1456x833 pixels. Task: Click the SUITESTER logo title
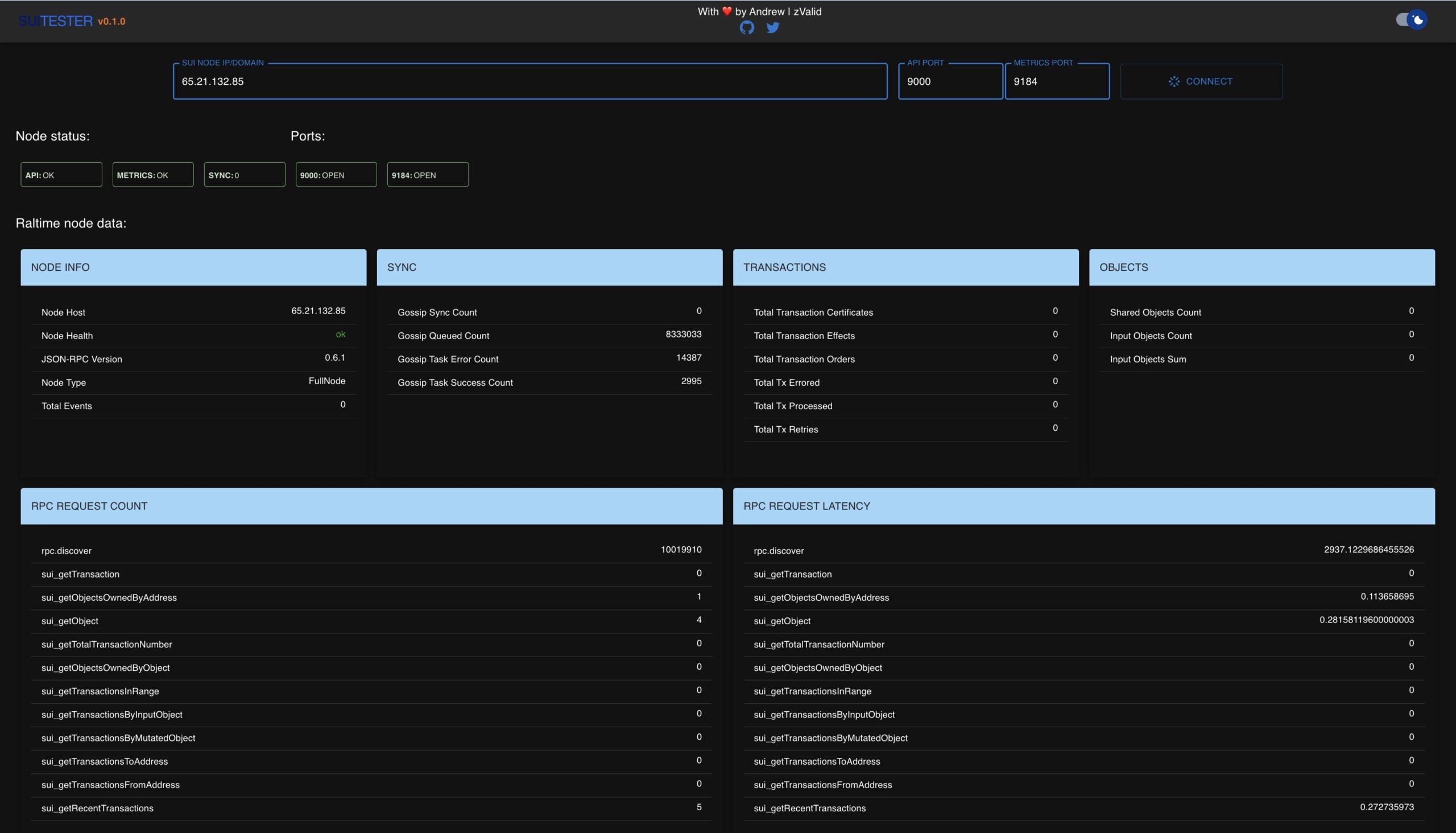(x=56, y=21)
